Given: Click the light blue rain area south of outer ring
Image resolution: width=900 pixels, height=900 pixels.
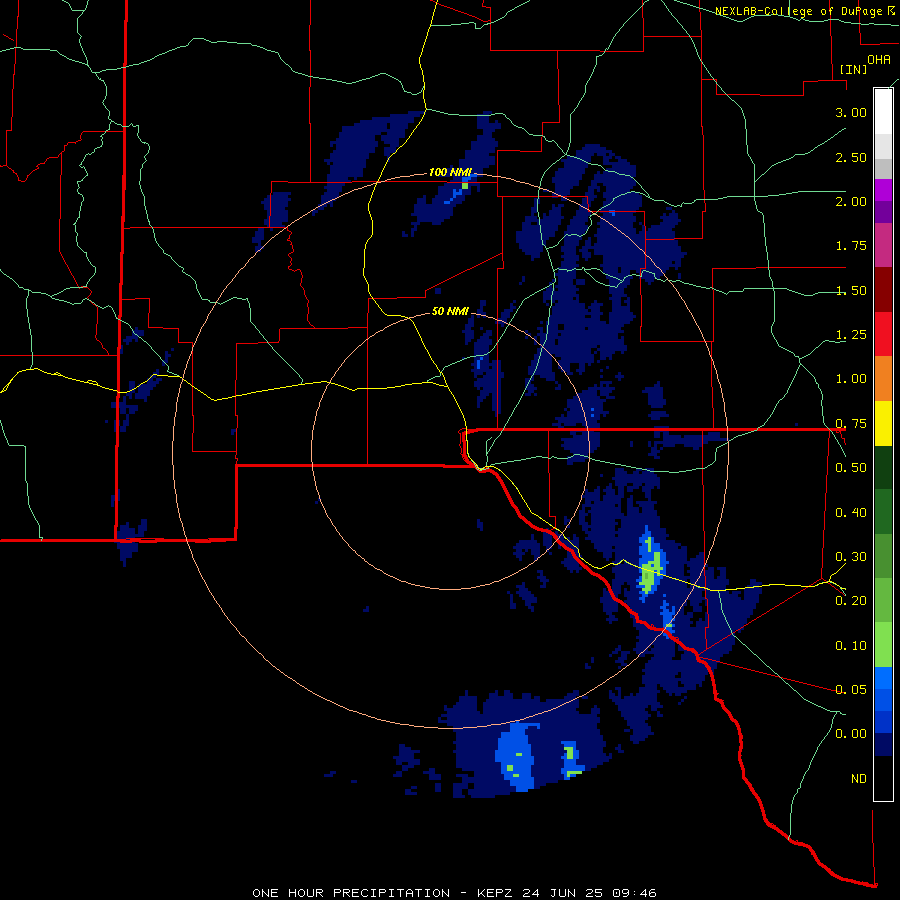Looking at the screenshot, I should [x=515, y=757].
